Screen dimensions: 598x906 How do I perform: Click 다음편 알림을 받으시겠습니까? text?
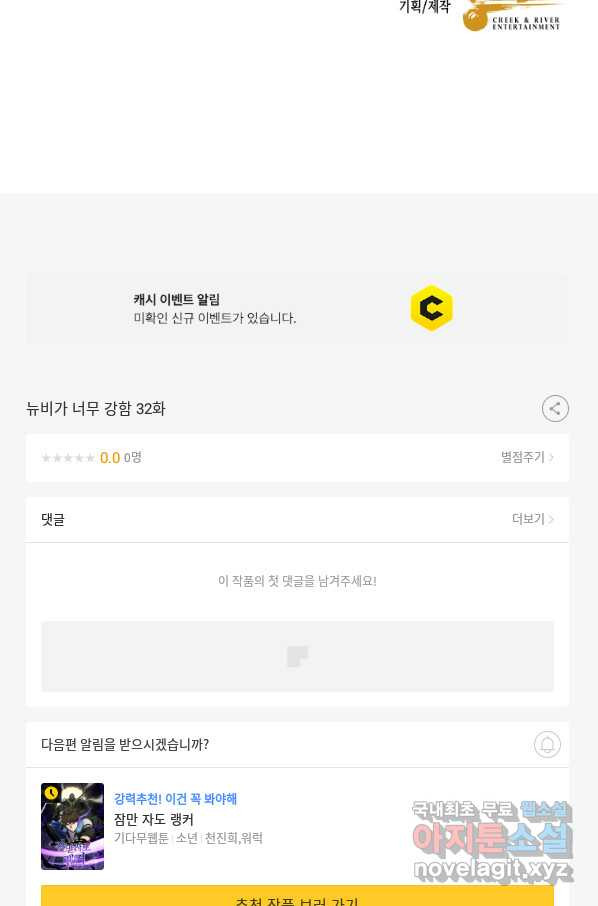coord(125,744)
